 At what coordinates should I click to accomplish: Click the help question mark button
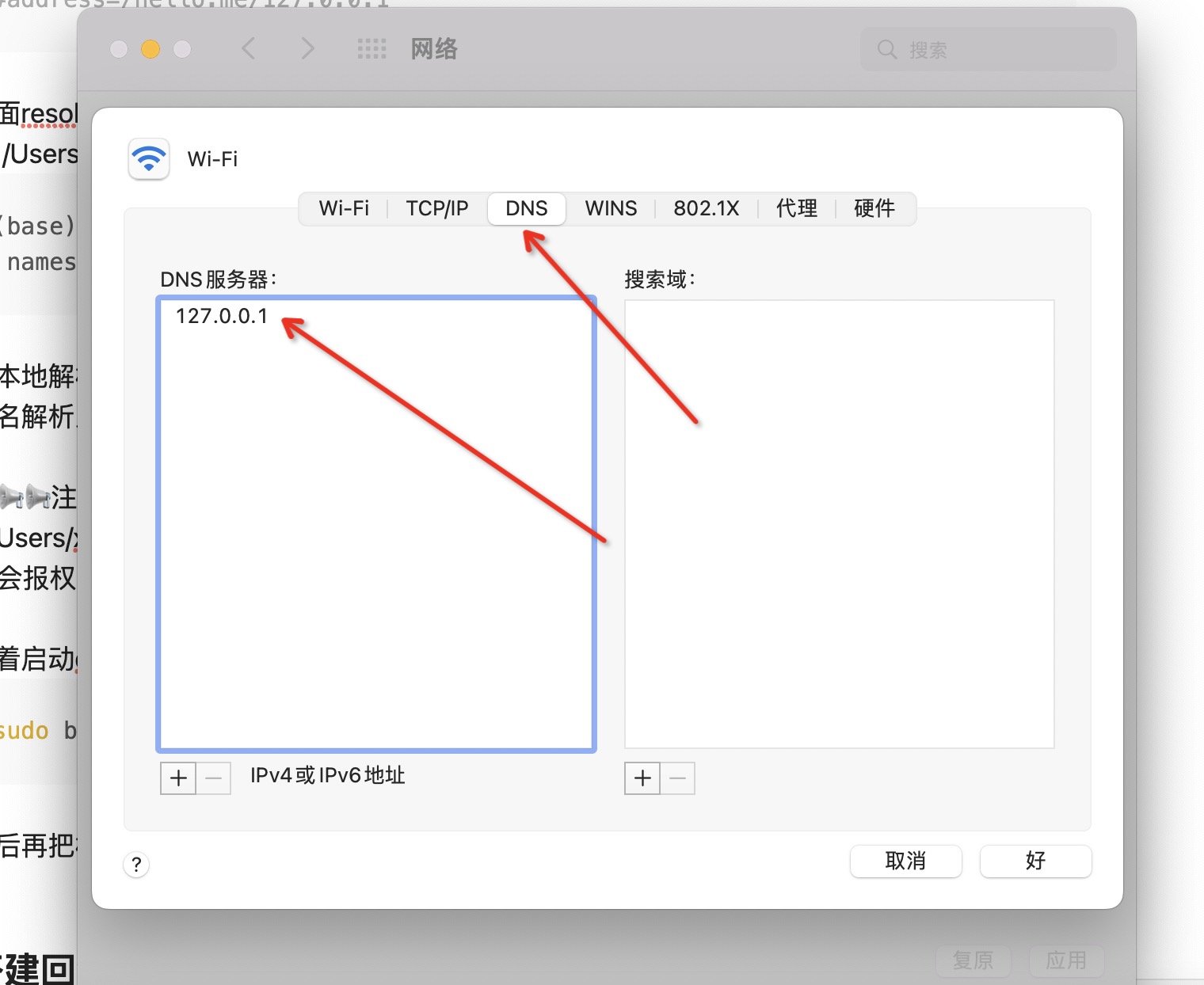coord(136,865)
